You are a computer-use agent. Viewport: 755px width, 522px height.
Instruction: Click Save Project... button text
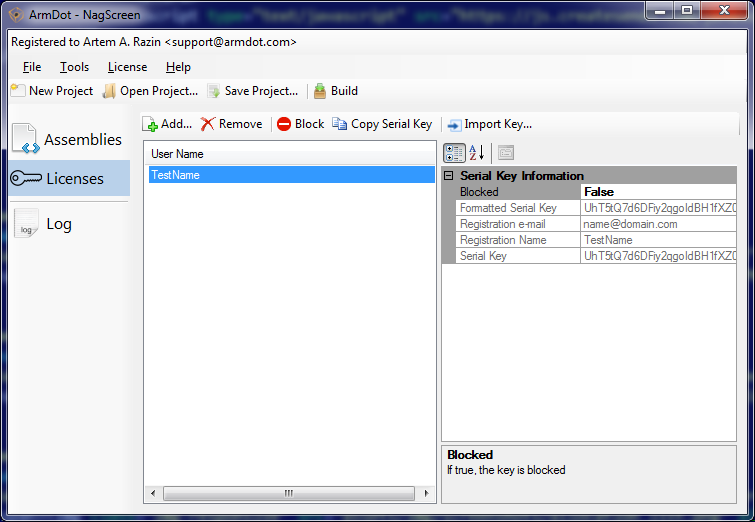click(x=261, y=91)
